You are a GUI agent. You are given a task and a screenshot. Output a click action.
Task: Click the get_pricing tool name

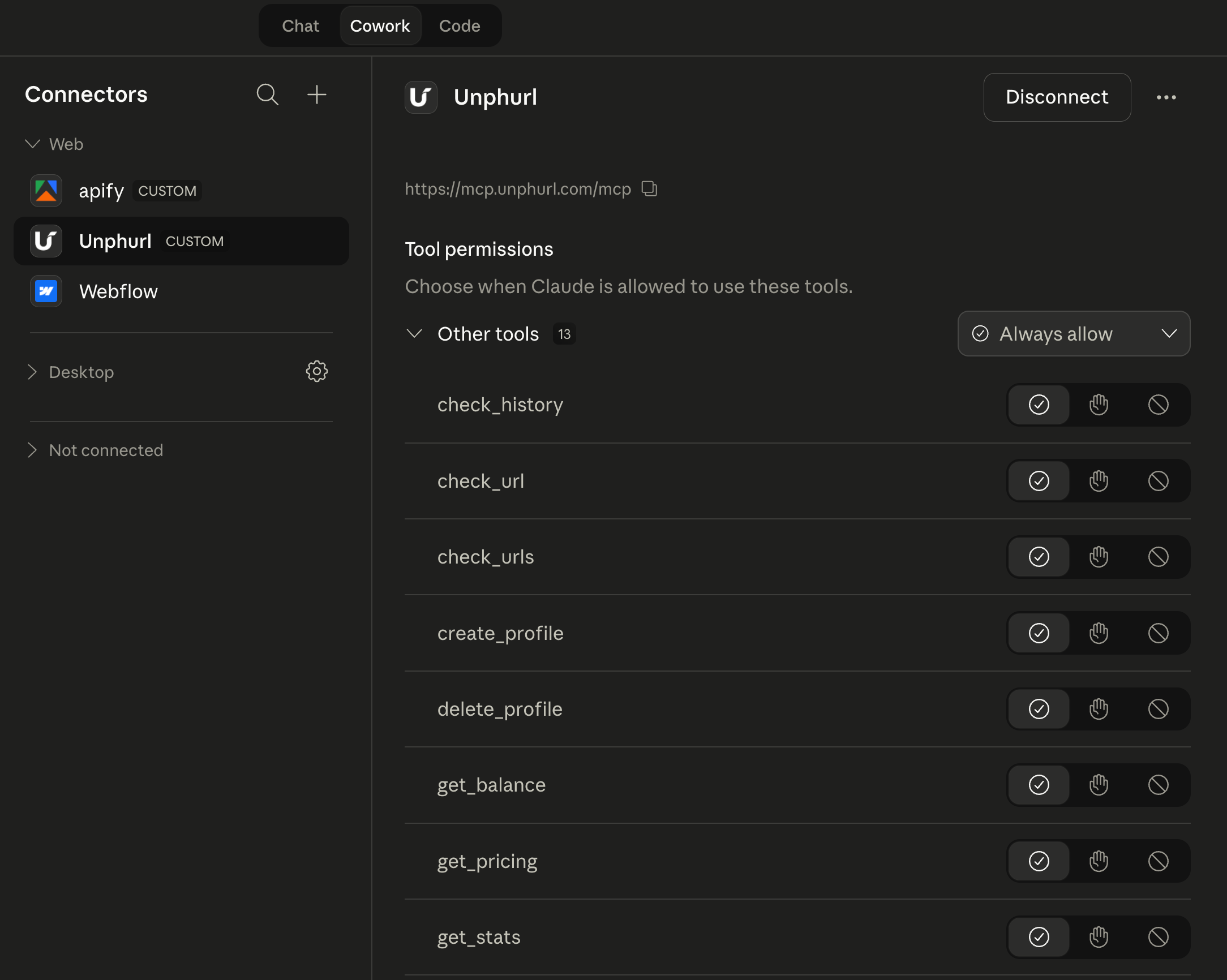(487, 861)
